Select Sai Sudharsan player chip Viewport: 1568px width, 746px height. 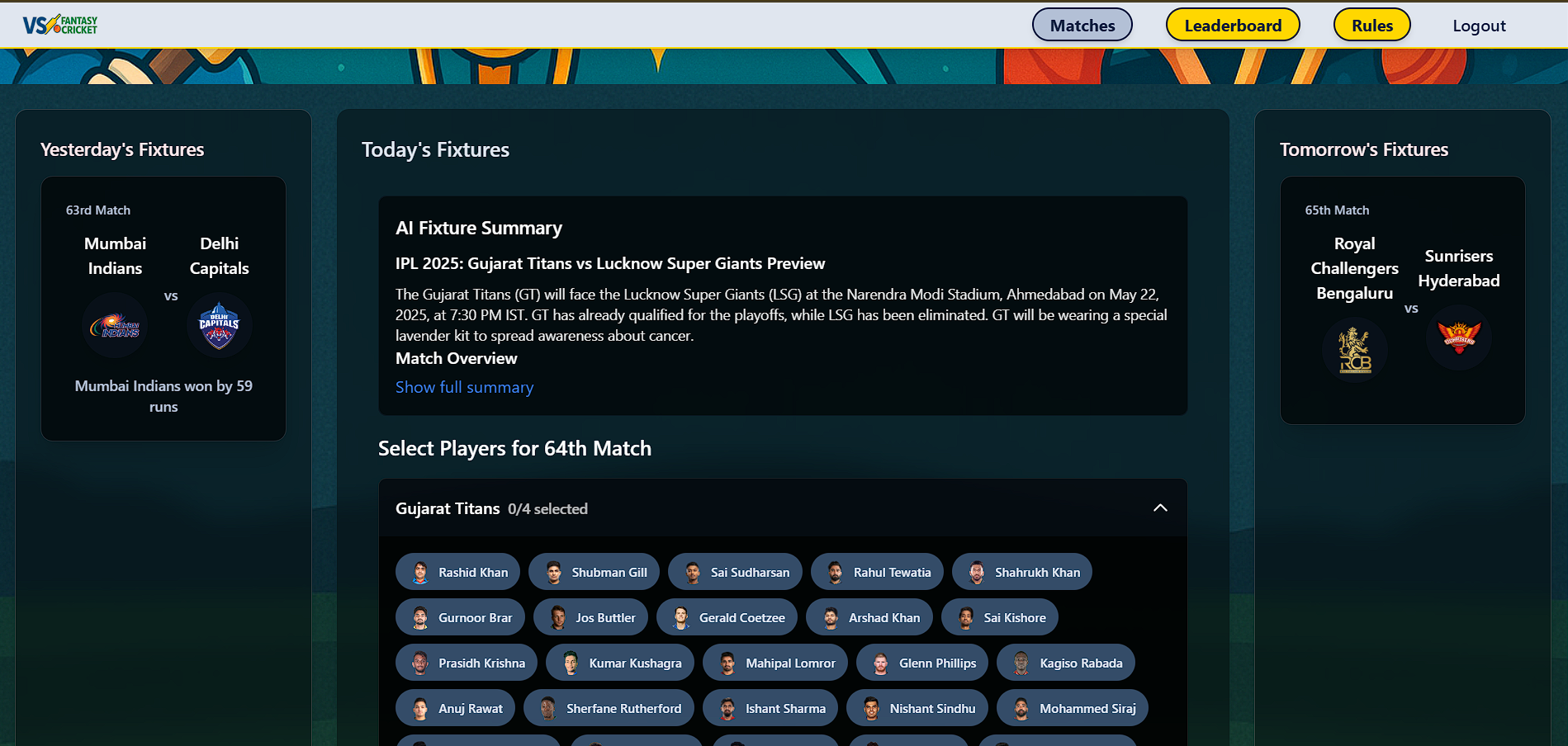(x=735, y=572)
